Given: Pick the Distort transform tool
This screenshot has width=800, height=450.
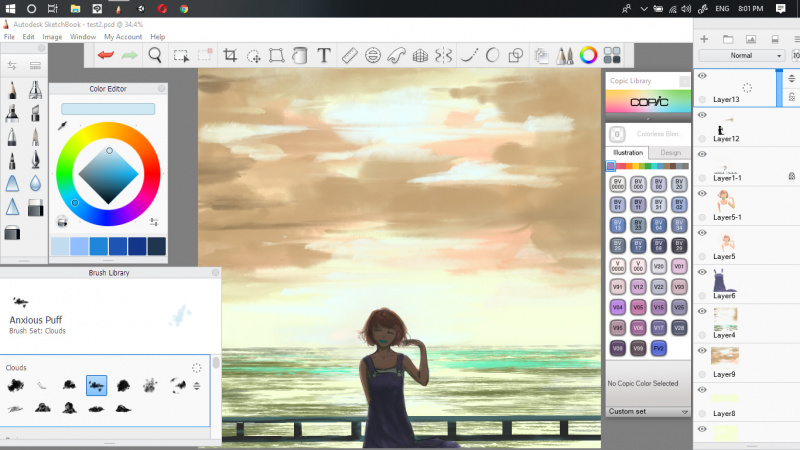Looking at the screenshot, I should 277,55.
